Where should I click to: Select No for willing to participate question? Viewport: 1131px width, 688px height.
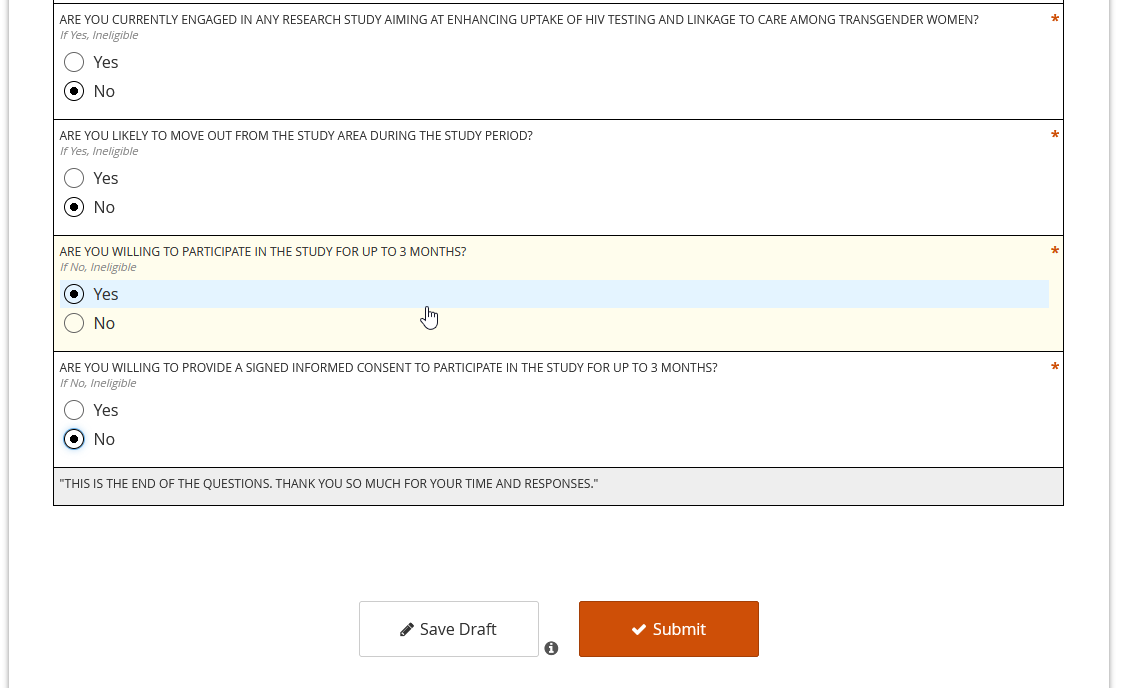coord(74,323)
